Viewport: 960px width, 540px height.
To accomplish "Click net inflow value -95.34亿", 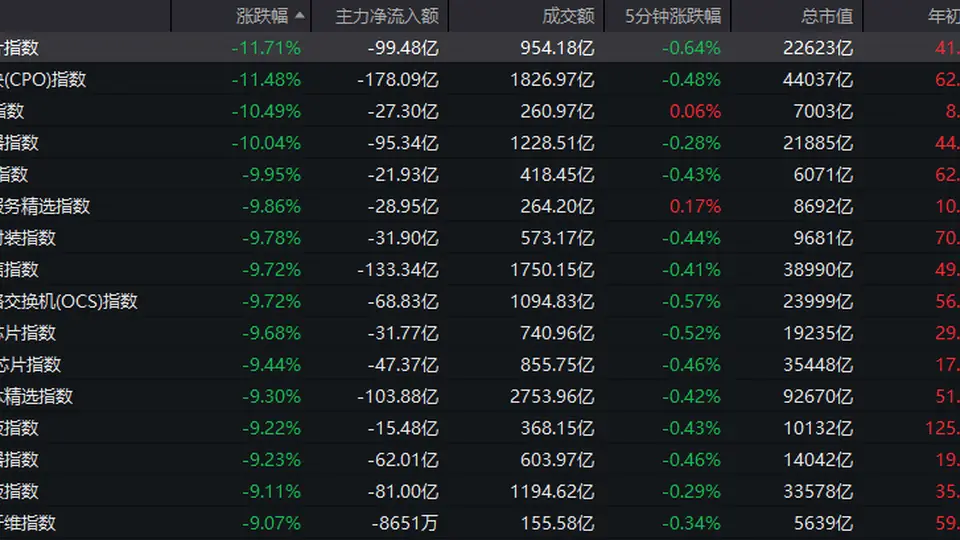I will coord(403,143).
